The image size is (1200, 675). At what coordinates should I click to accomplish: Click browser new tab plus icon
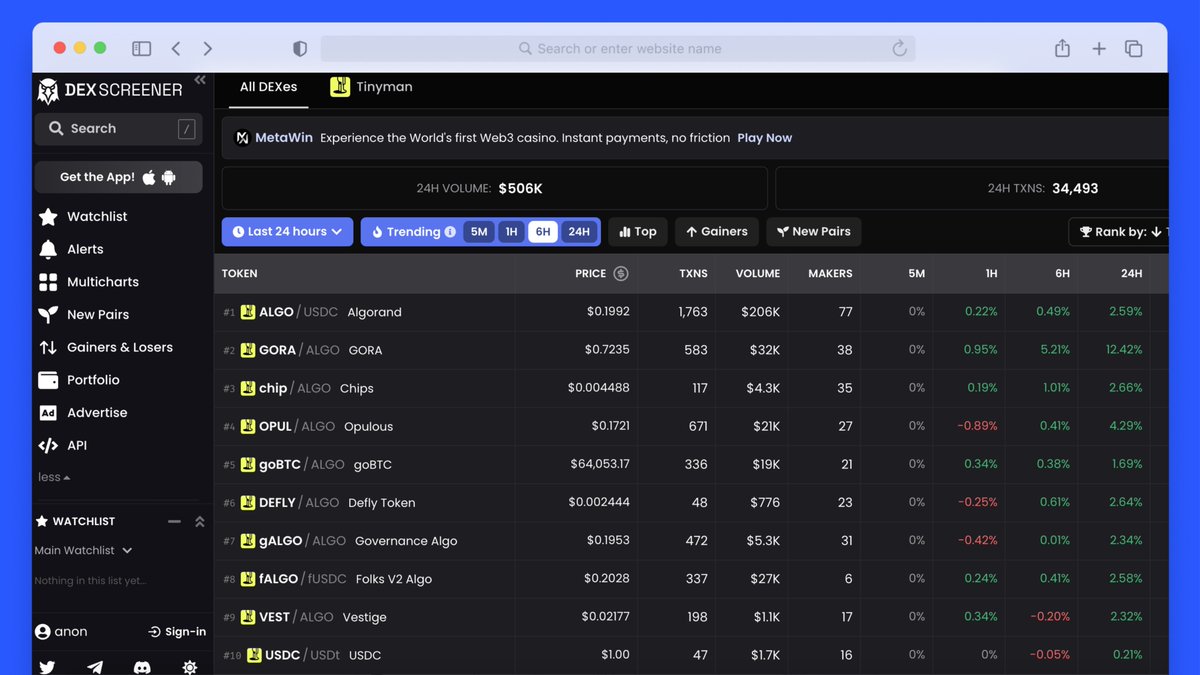coord(1099,48)
